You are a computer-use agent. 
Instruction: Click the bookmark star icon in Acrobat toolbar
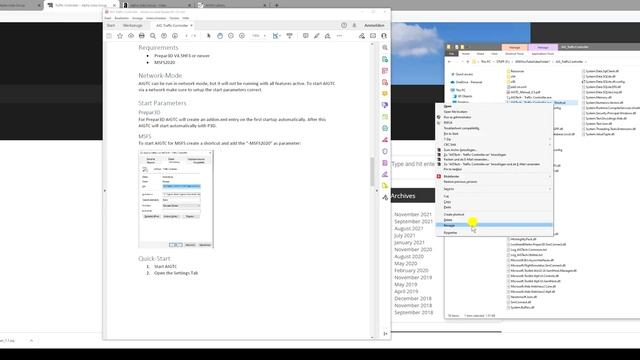pos(120,36)
